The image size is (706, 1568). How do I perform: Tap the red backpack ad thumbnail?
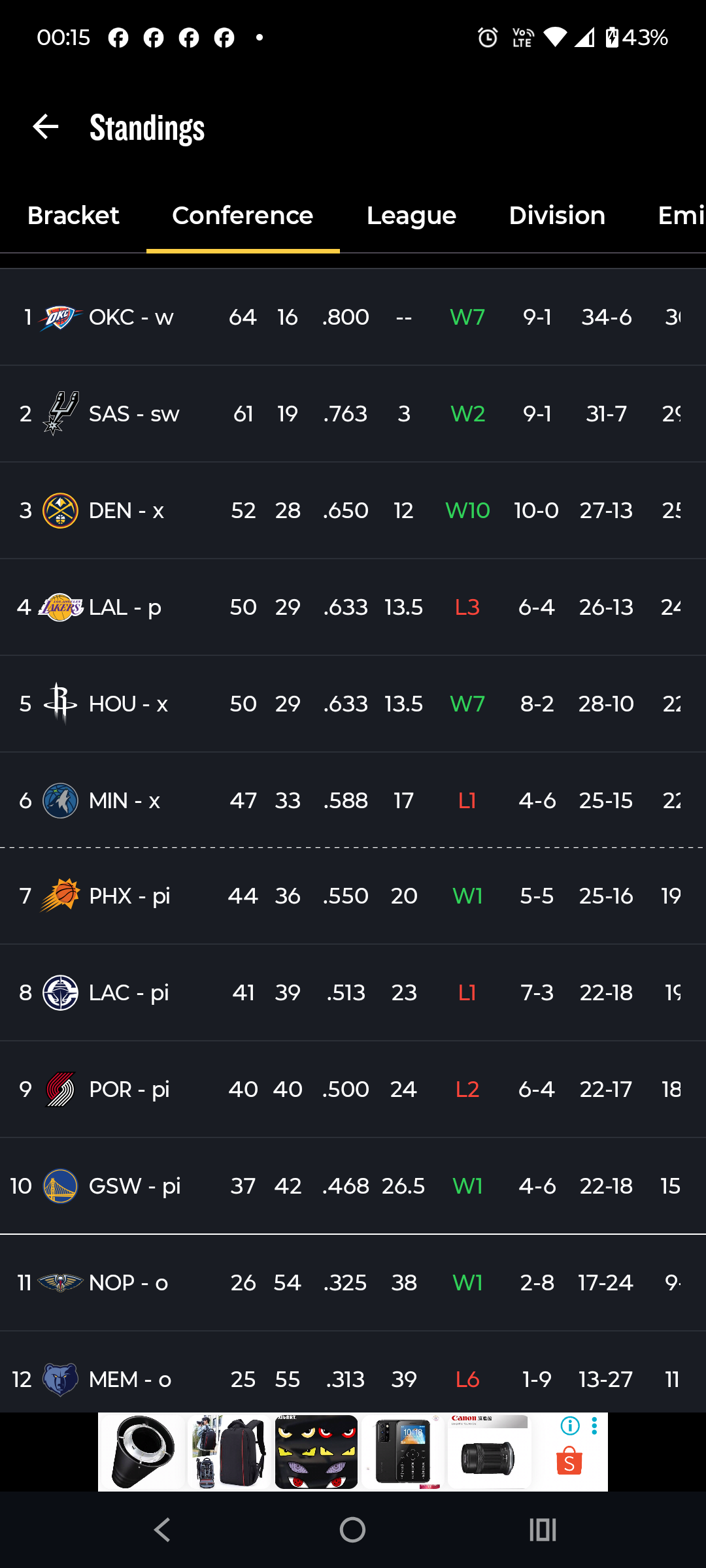pos(228,1452)
